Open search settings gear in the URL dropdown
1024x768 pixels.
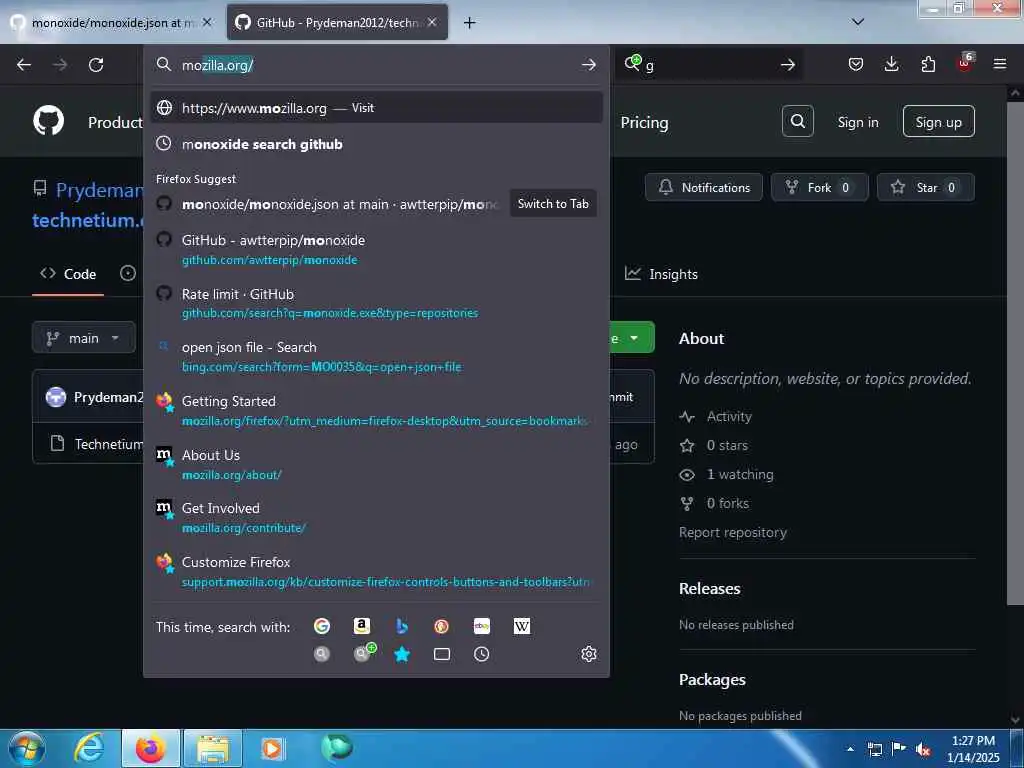(588, 654)
